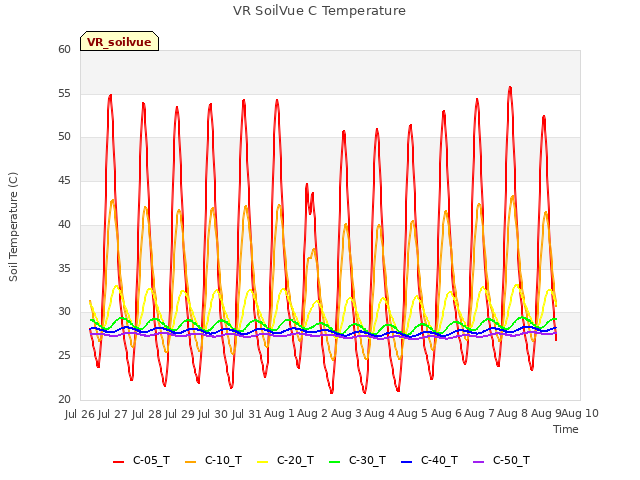Click the orange C-10_T peak on Jul 27

click(x=113, y=200)
